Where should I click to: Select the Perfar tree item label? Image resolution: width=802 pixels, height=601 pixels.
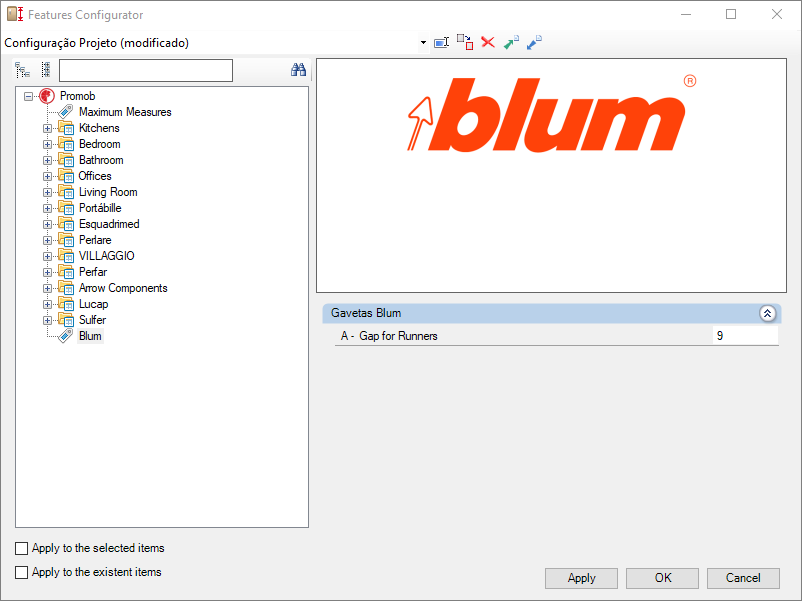click(93, 272)
